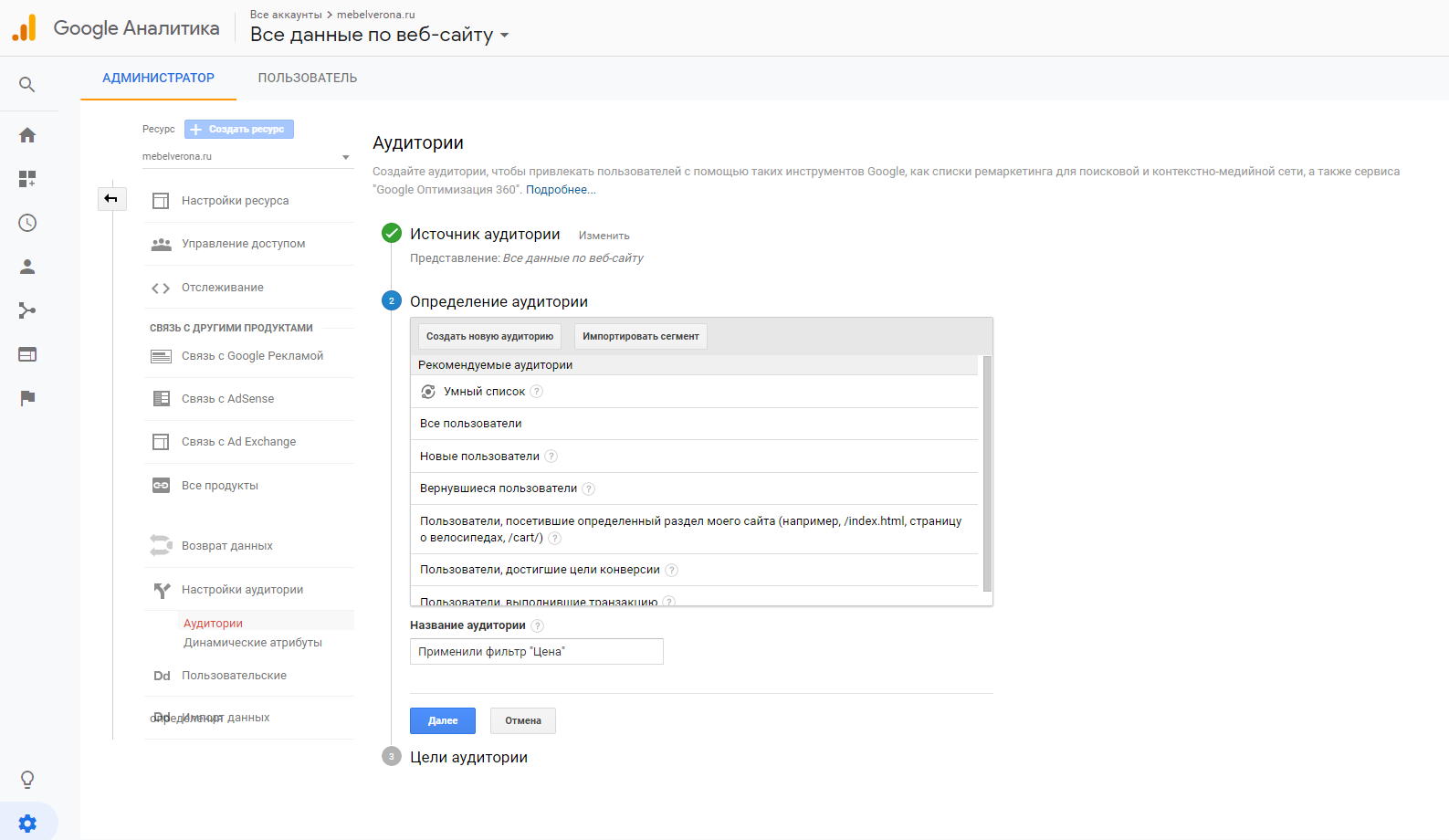The image size is (1449, 840).
Task: Switch to the ПОЛЬЗОВАТЕЛЬ tab
Action: pyautogui.click(x=307, y=79)
